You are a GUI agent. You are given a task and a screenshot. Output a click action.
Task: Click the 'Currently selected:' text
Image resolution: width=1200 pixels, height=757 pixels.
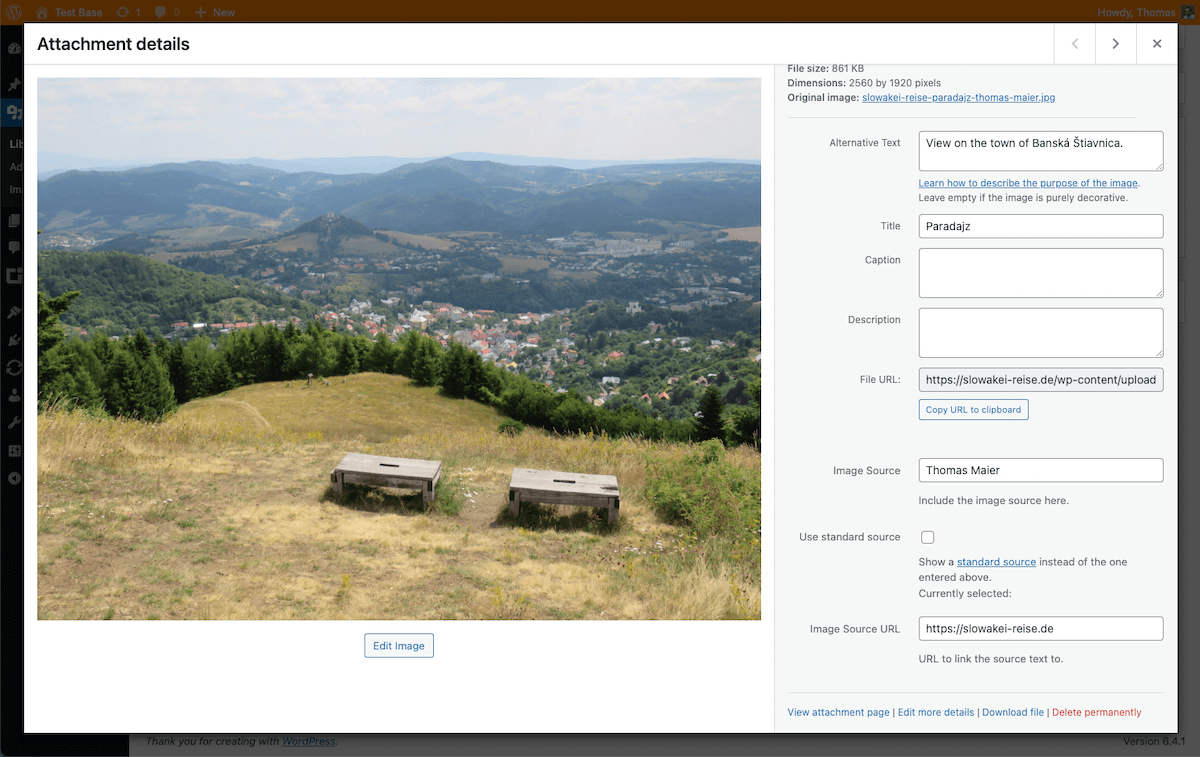965,593
